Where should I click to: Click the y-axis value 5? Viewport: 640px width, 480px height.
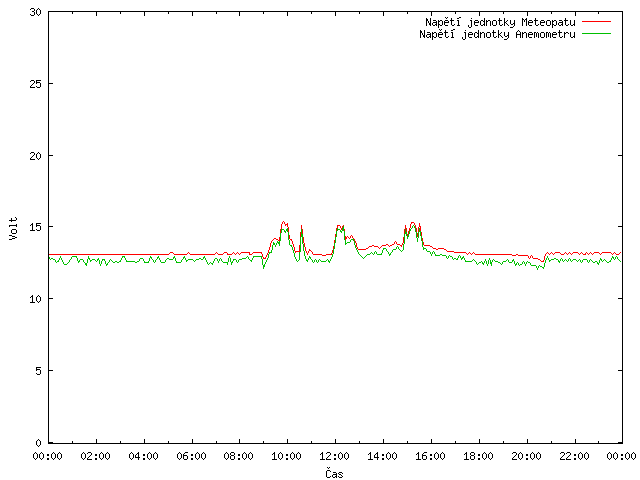[38, 371]
